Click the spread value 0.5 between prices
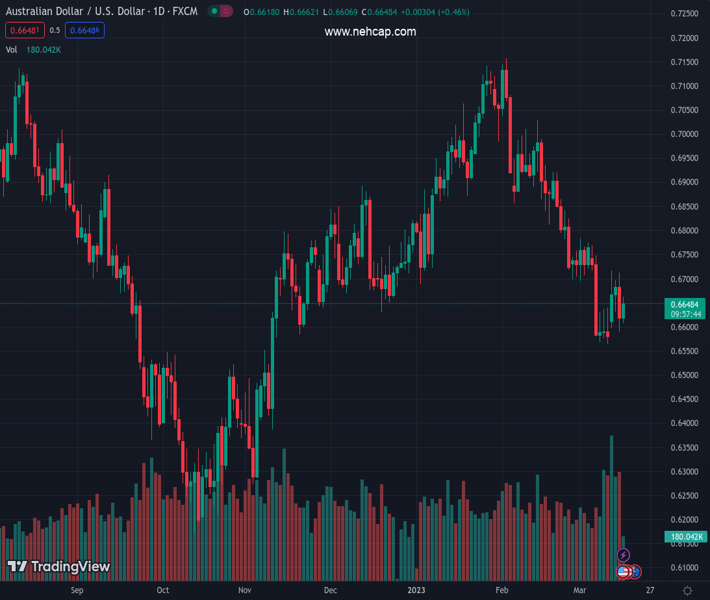710x600 pixels. pyautogui.click(x=55, y=30)
